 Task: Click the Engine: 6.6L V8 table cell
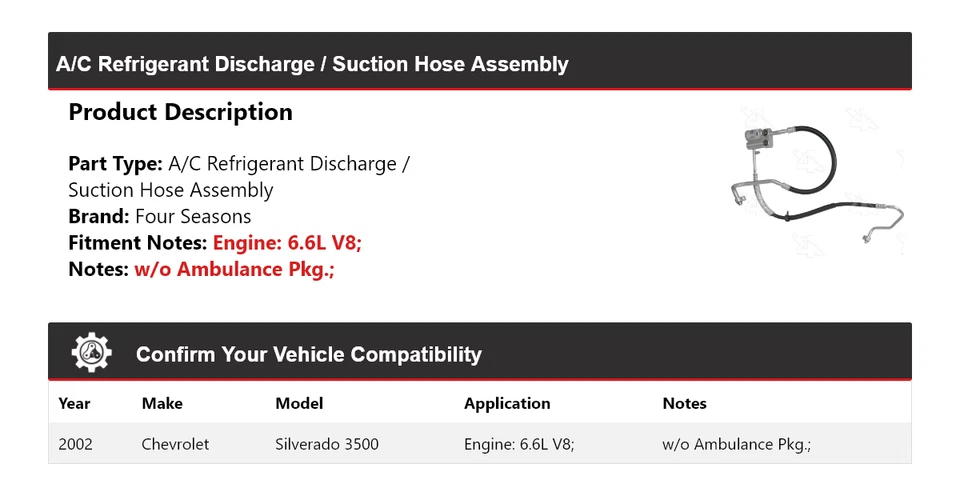click(x=518, y=444)
